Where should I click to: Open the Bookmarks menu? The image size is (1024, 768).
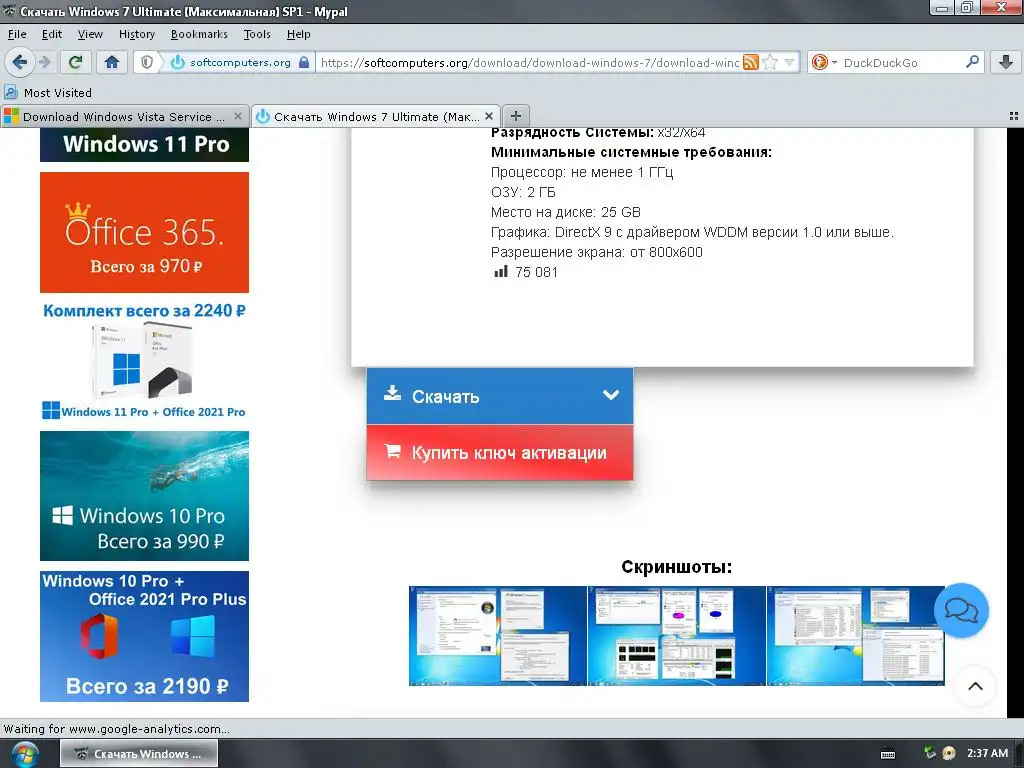click(199, 34)
